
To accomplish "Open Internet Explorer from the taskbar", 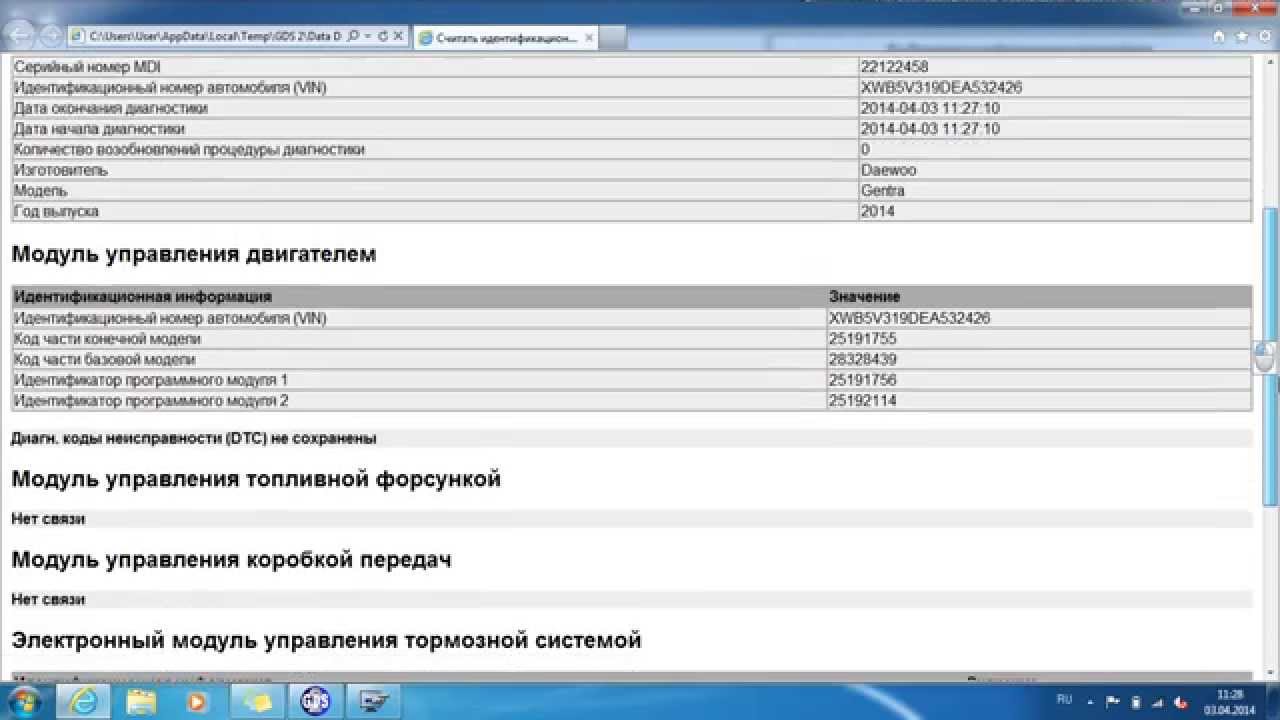I will tap(84, 701).
